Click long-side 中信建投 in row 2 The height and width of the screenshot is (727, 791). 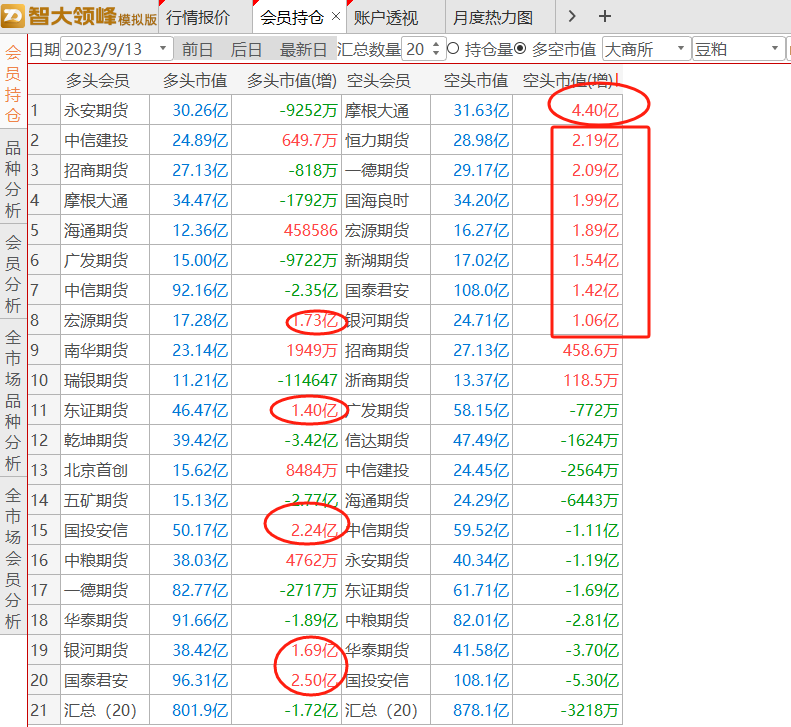coord(96,140)
